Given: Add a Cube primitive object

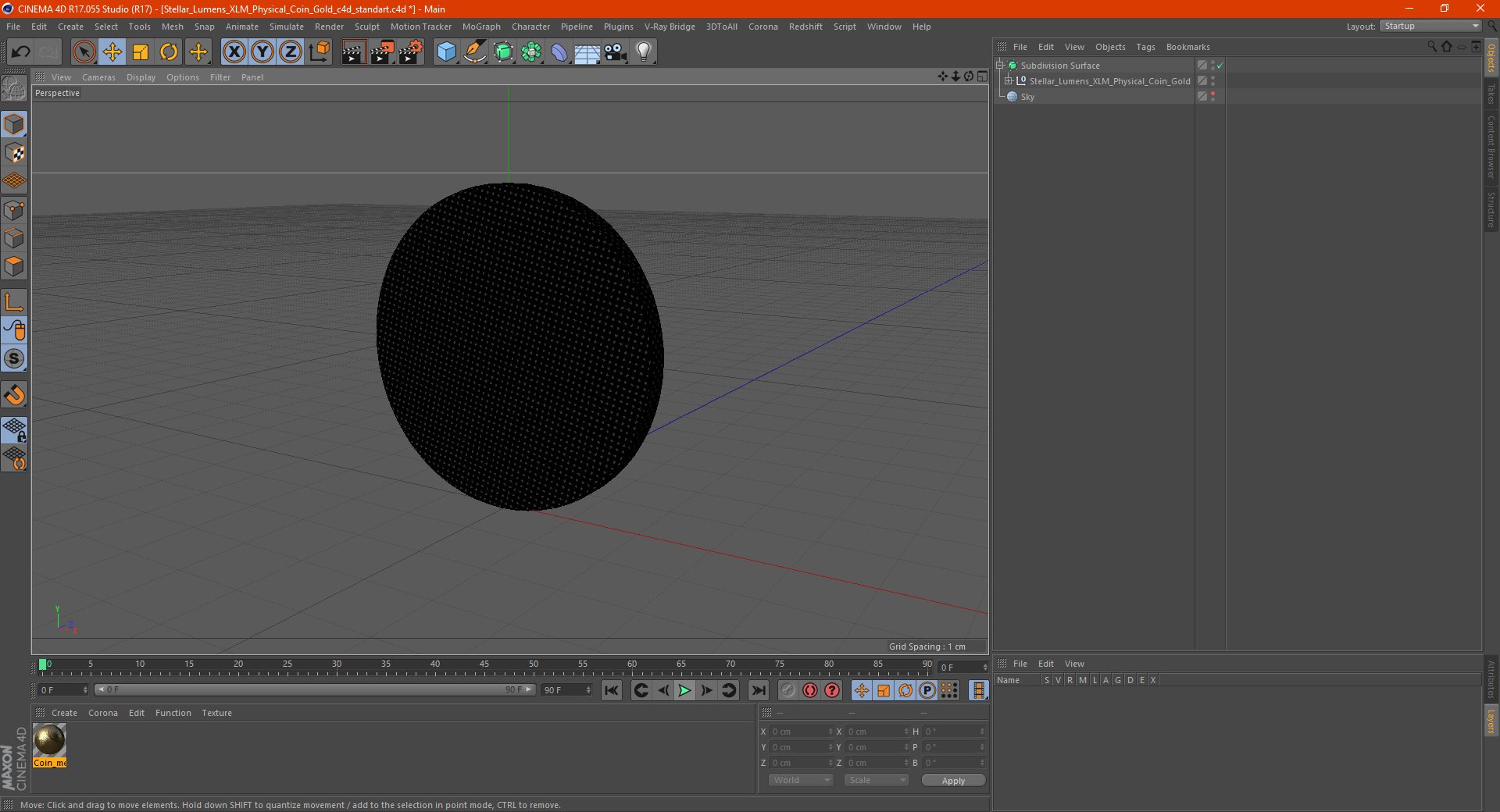Looking at the screenshot, I should [446, 52].
